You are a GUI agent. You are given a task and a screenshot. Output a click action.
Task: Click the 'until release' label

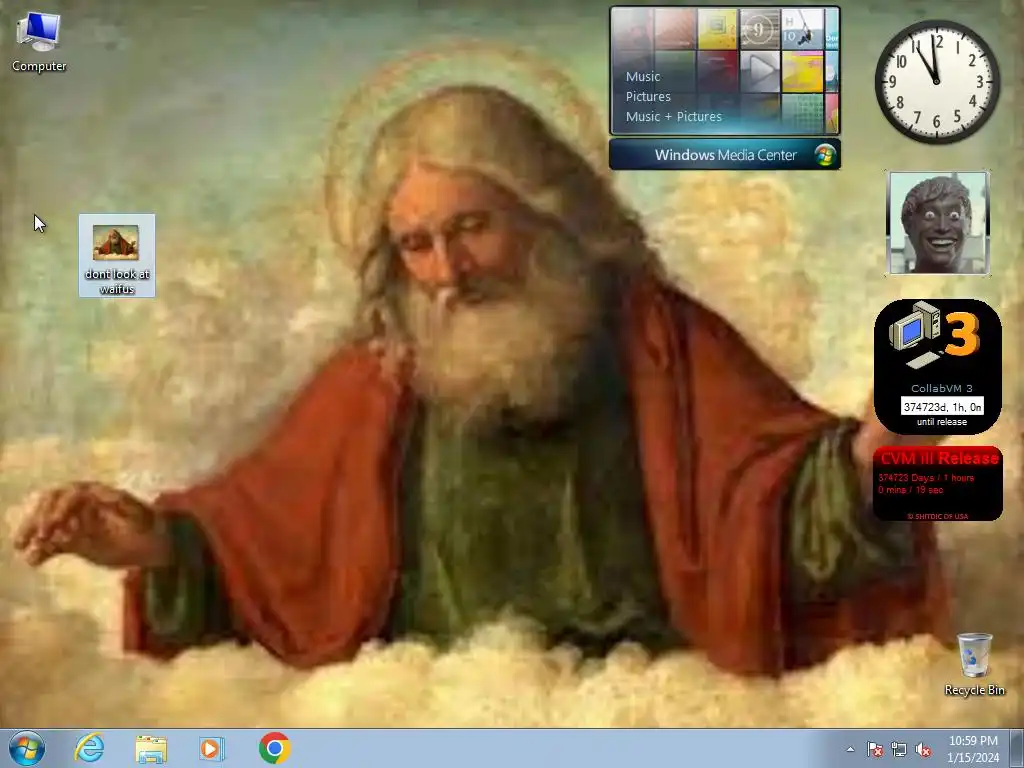tap(942, 422)
